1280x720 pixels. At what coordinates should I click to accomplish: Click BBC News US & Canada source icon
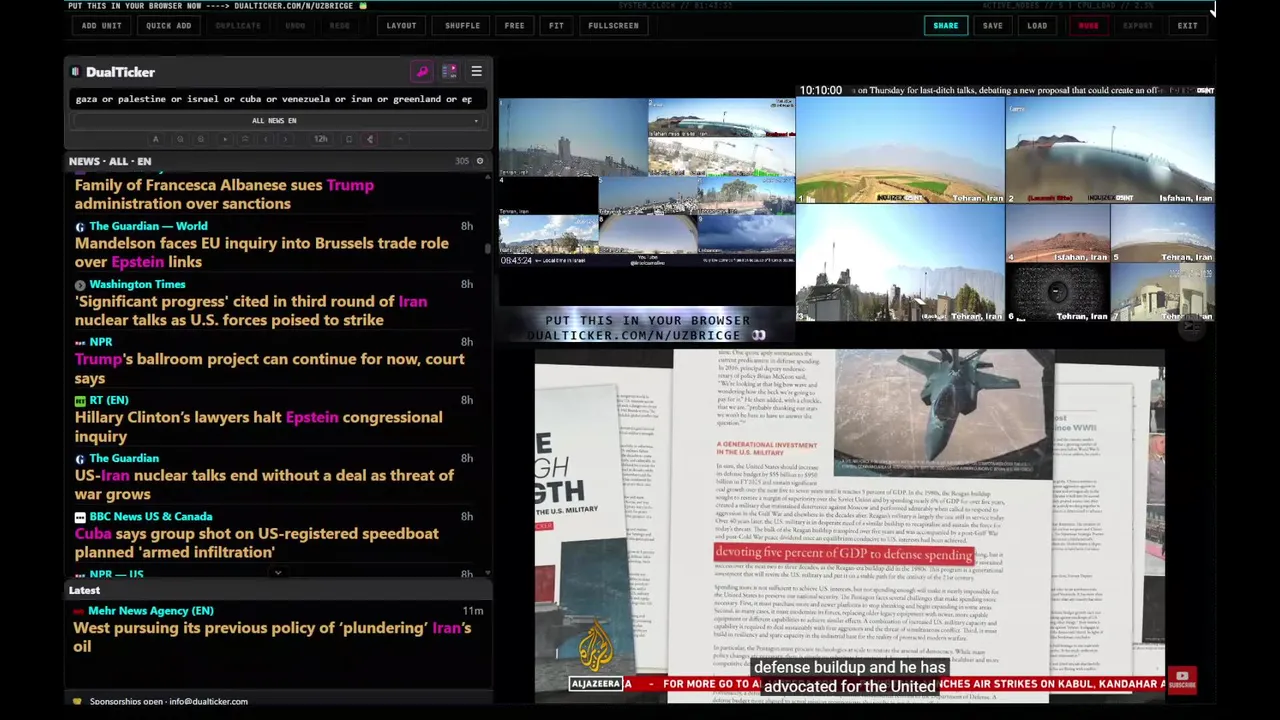(80, 517)
